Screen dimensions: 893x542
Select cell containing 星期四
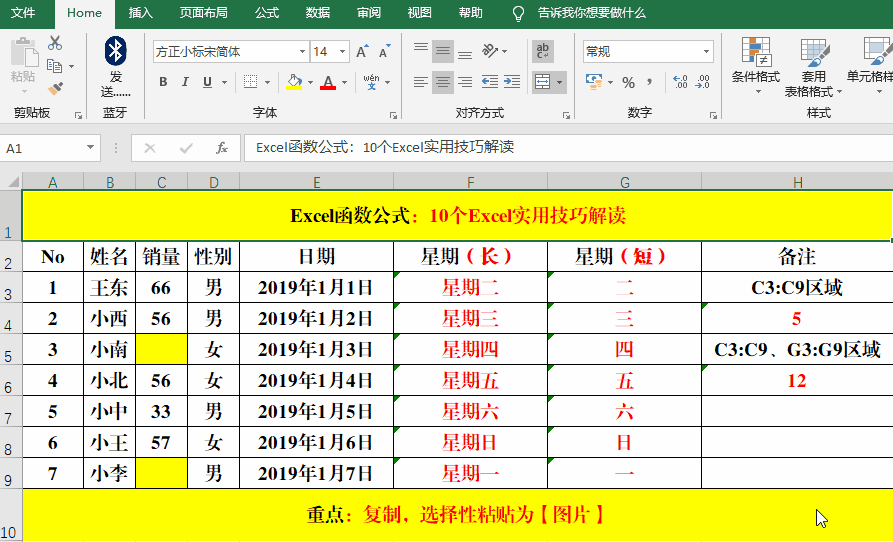click(470, 349)
